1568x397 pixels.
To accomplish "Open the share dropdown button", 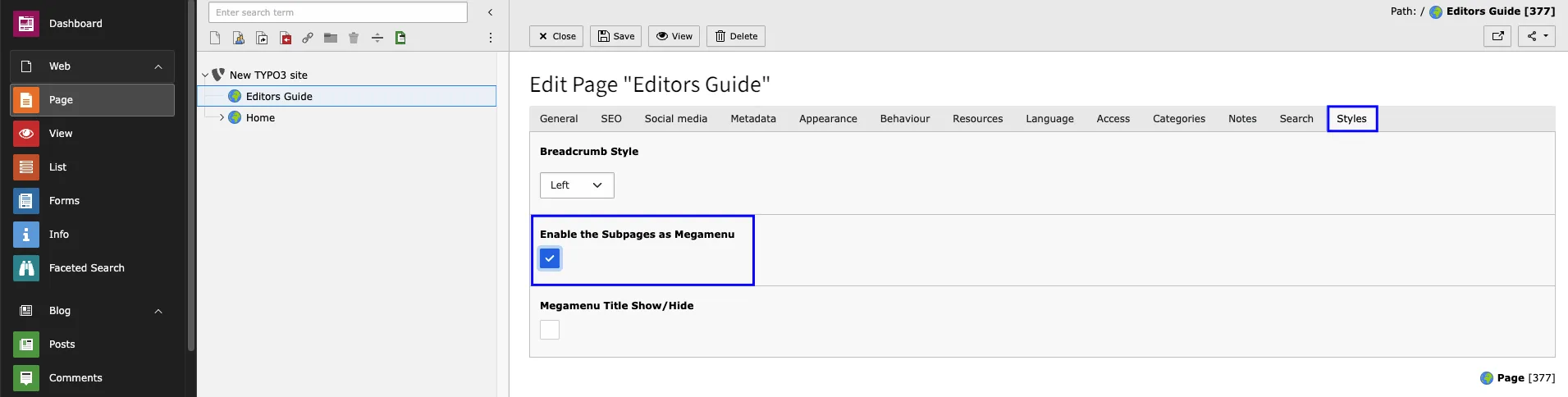I will (1537, 36).
